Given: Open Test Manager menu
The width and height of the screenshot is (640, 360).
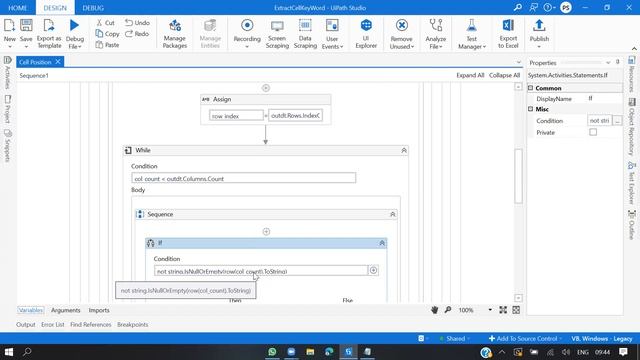Looking at the screenshot, I should (471, 33).
